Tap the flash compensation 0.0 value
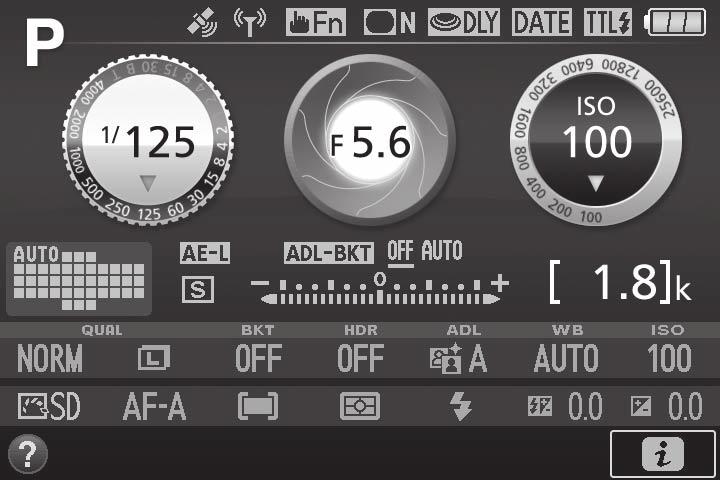Screen dimensions: 720x480 point(585,407)
